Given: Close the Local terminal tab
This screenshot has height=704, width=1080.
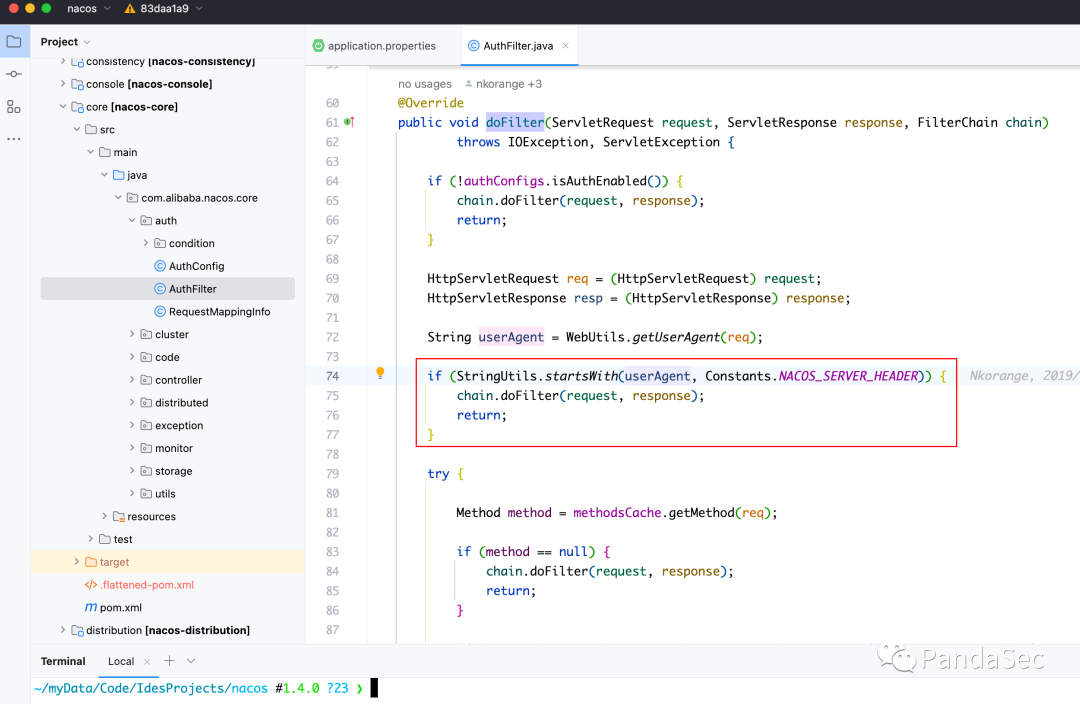Looking at the screenshot, I should coord(147,661).
